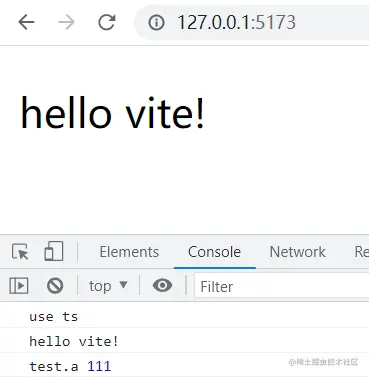Screen dimensions: 369x377
Task: Open the Network tab
Action: click(298, 252)
